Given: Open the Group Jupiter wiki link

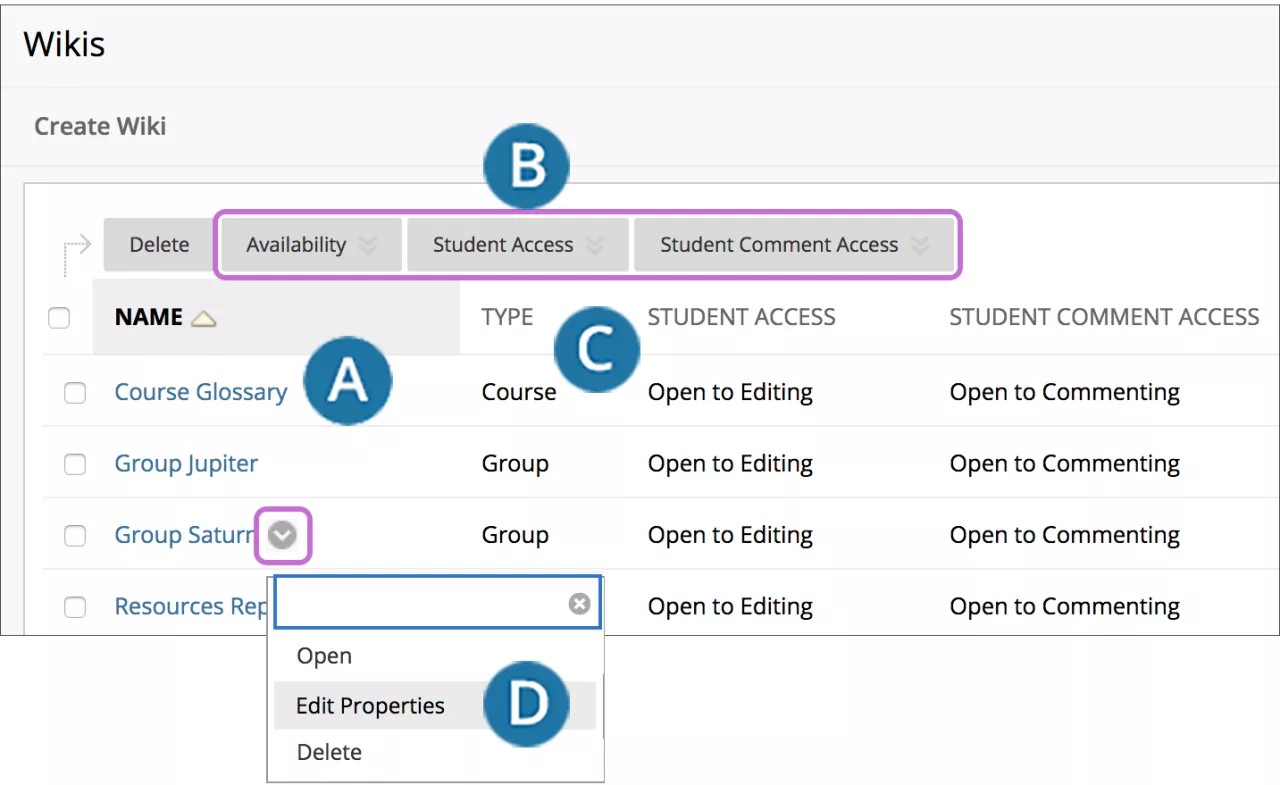Looking at the screenshot, I should coord(186,464).
